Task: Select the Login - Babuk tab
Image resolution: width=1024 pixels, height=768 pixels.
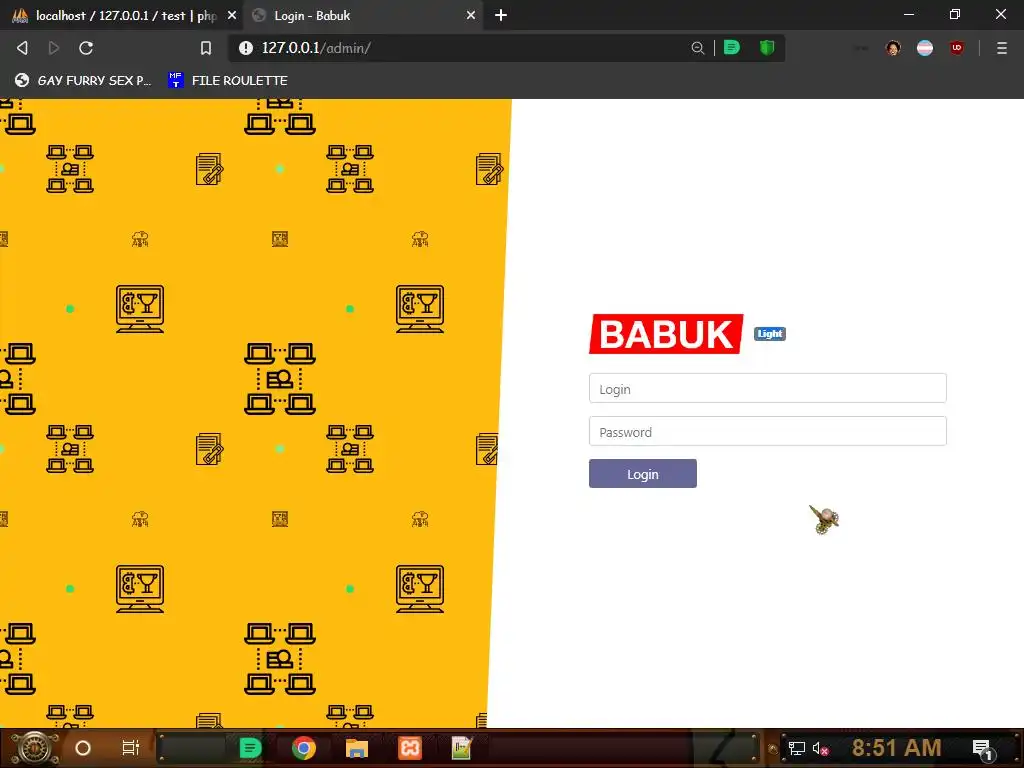Action: click(364, 15)
